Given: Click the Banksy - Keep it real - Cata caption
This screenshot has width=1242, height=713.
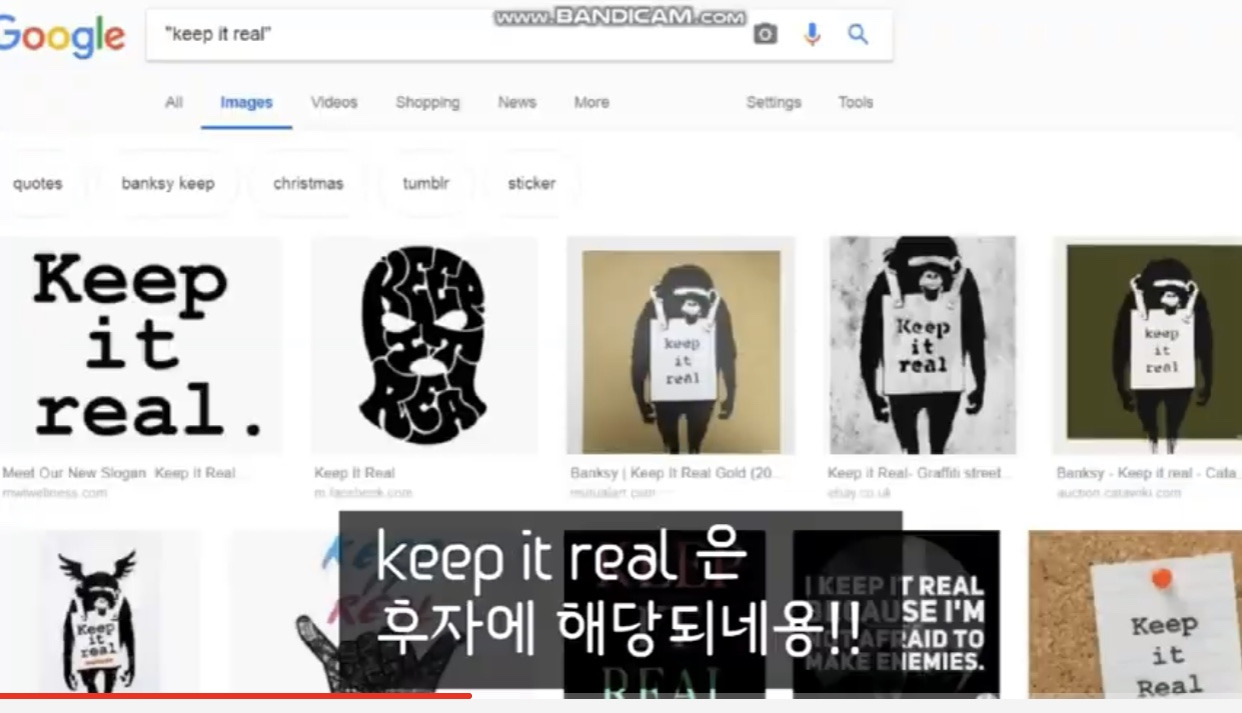Looking at the screenshot, I should pos(1148,473).
